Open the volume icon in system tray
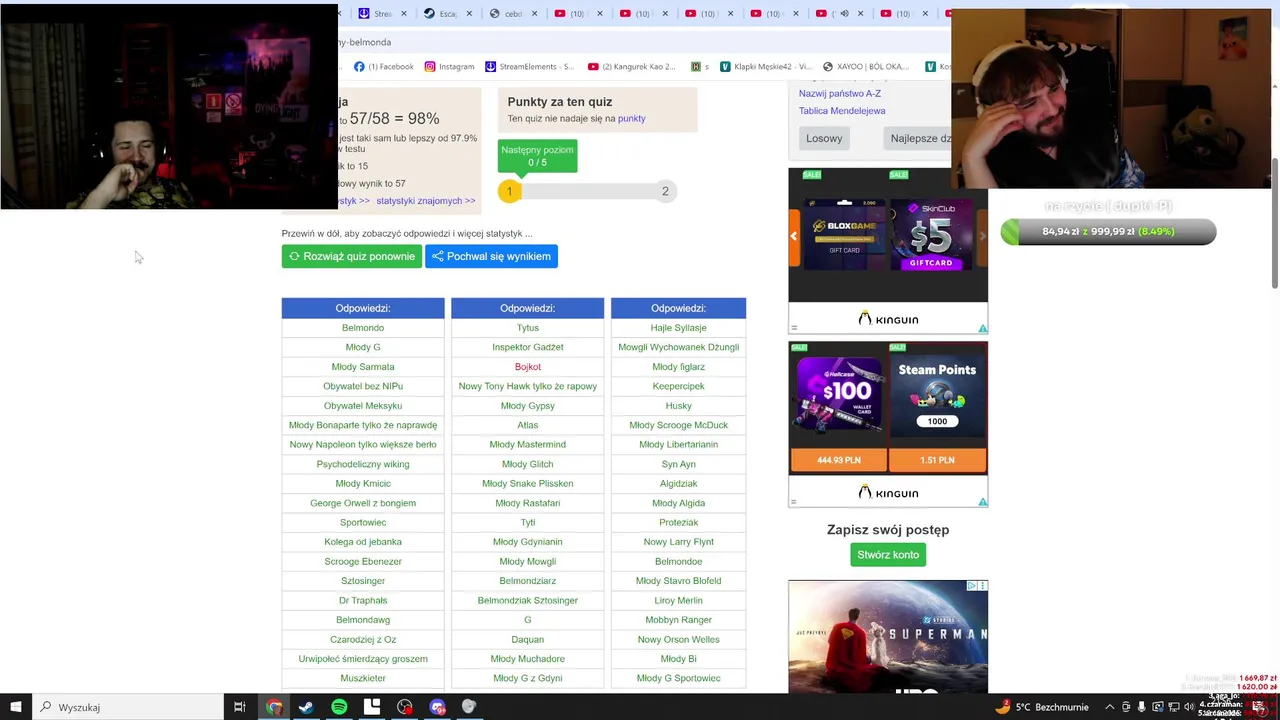Image resolution: width=1280 pixels, height=720 pixels. [x=1189, y=707]
